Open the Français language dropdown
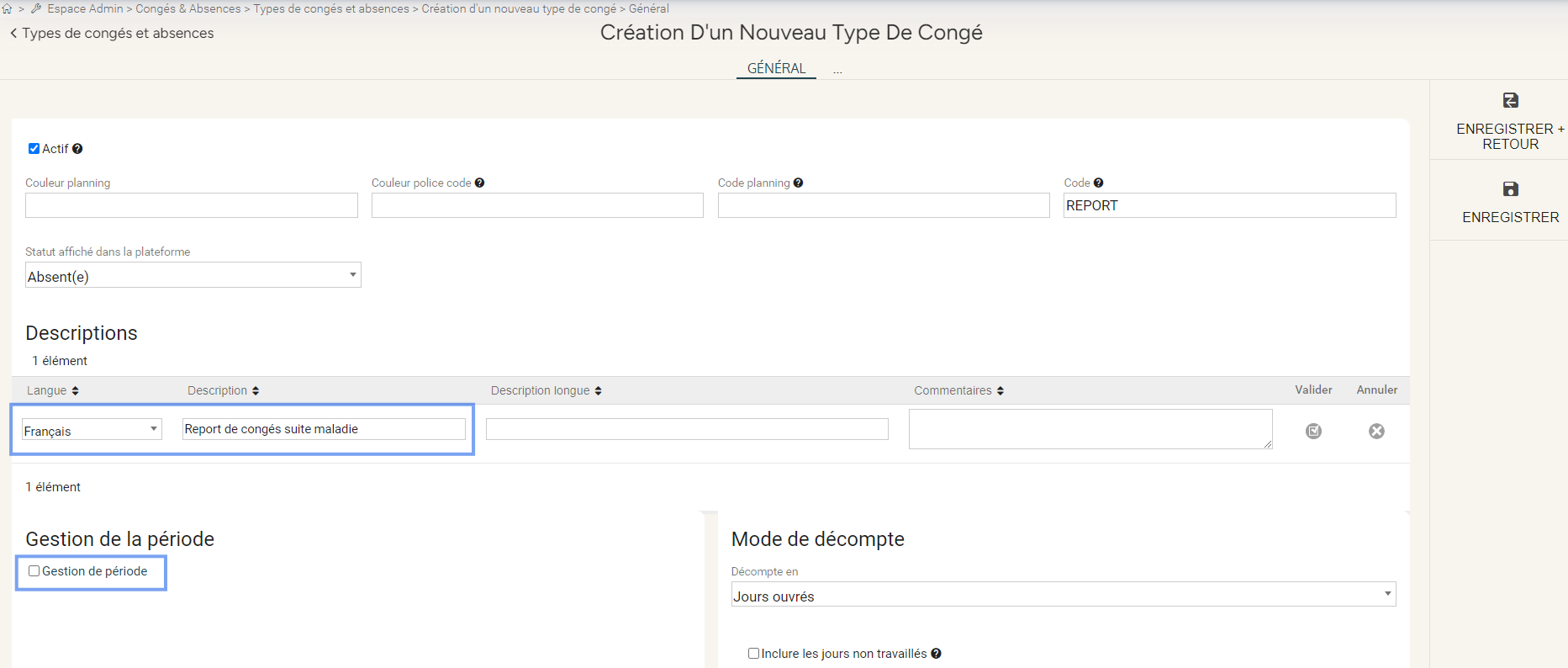The image size is (1568, 668). (x=92, y=430)
